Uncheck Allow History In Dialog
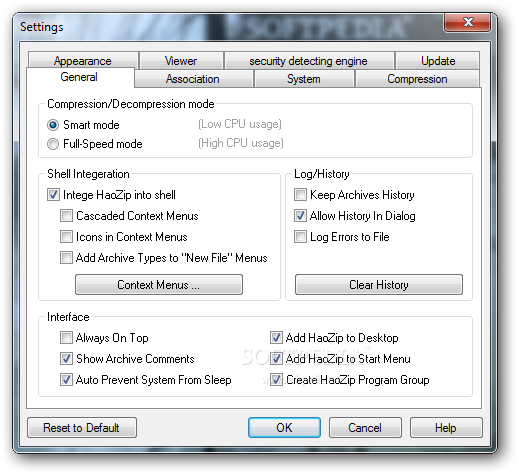Viewport: 518px width, 474px height. 300,216
